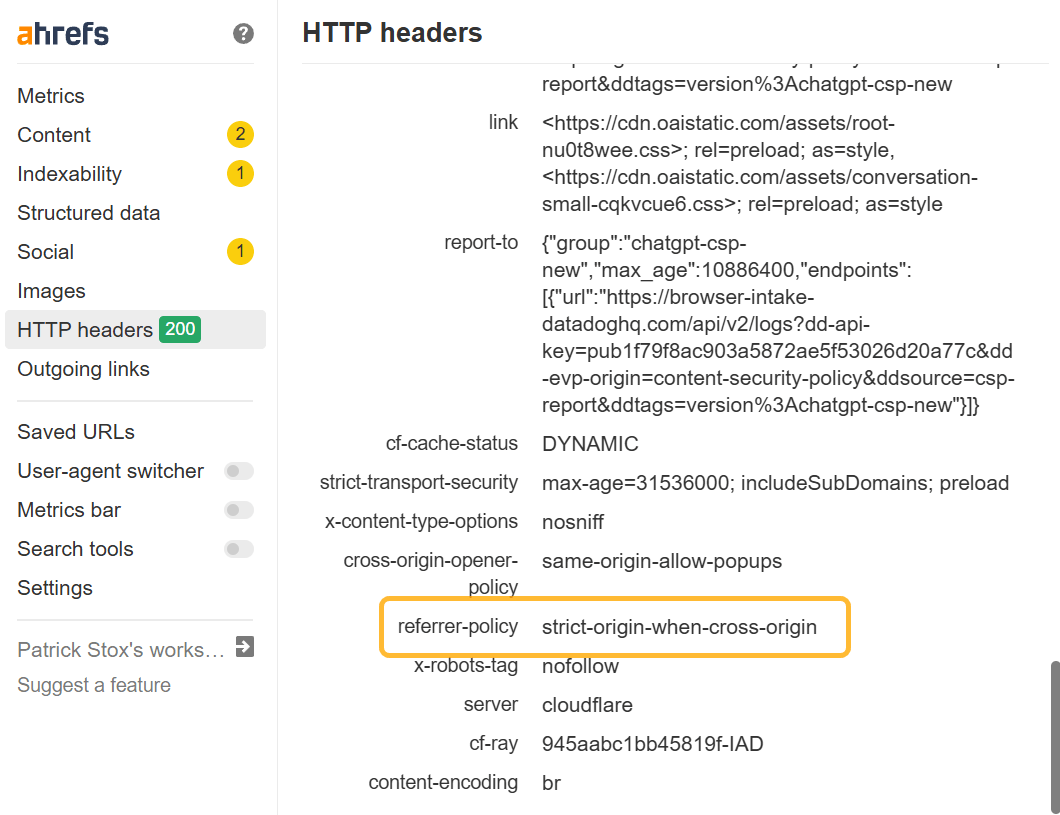
Task: Click the yellow badge beside Indexability
Action: pos(240,173)
